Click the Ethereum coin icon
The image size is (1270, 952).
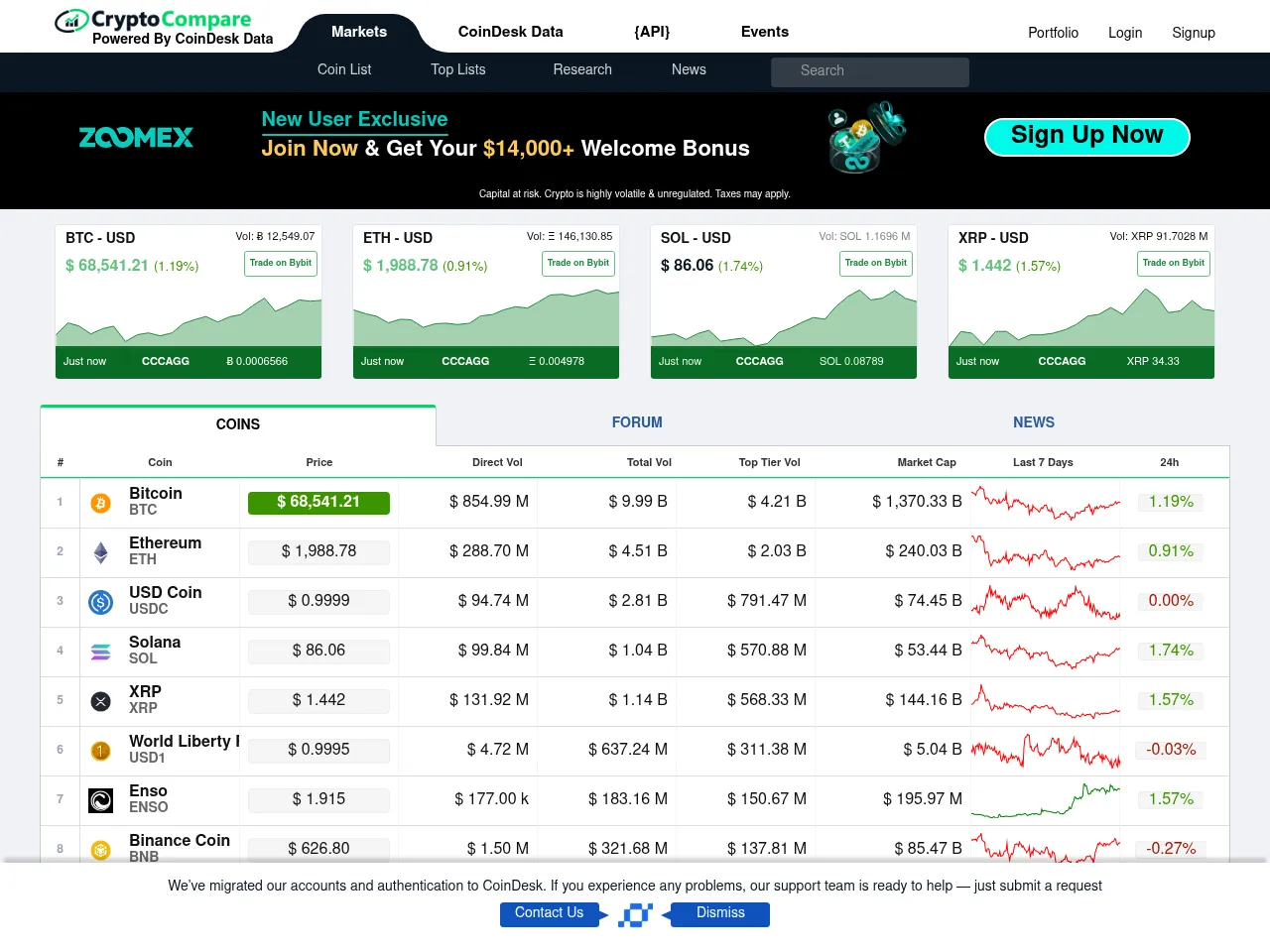pyautogui.click(x=100, y=552)
